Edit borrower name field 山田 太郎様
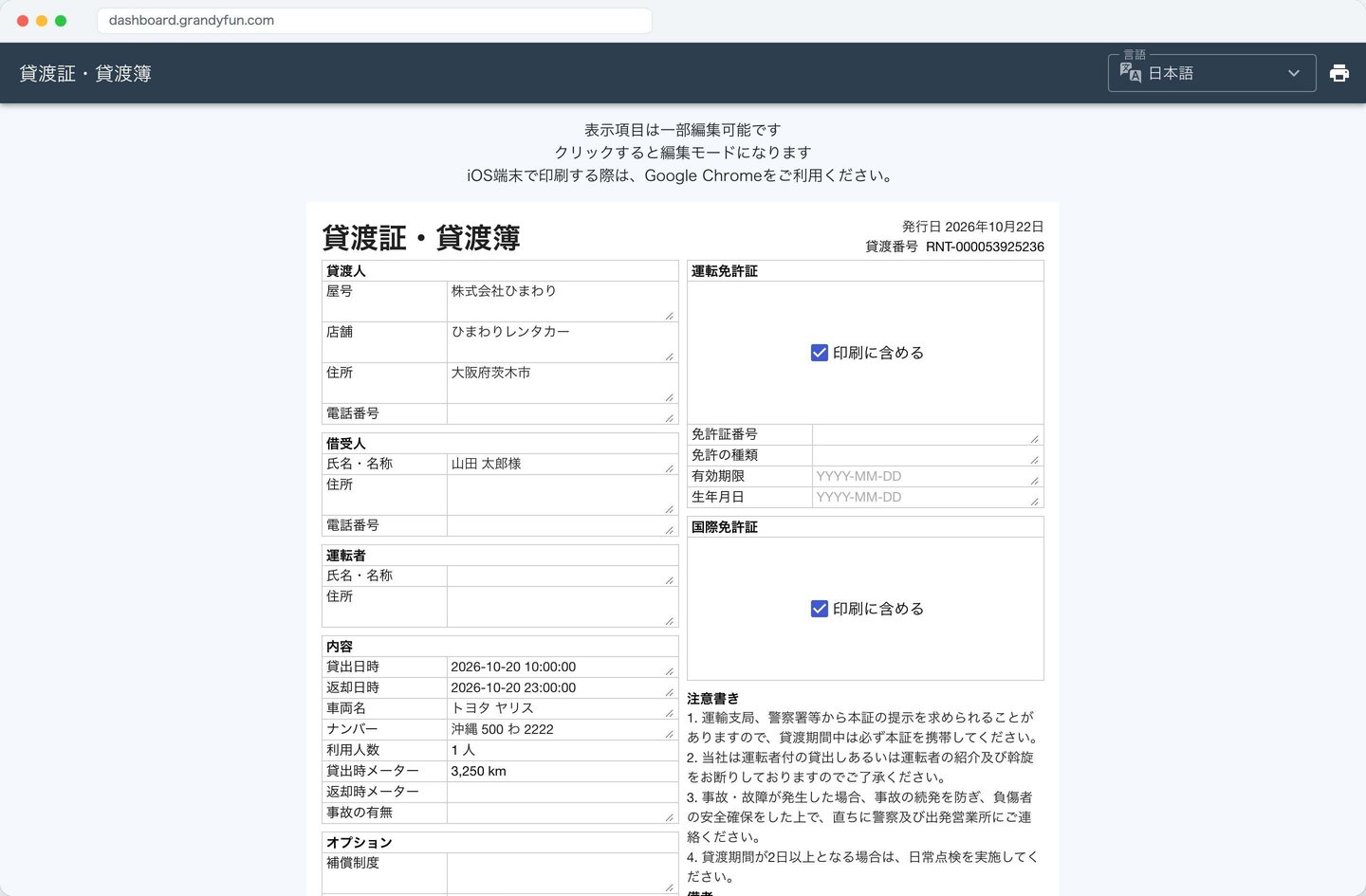This screenshot has width=1366, height=896. pos(562,464)
